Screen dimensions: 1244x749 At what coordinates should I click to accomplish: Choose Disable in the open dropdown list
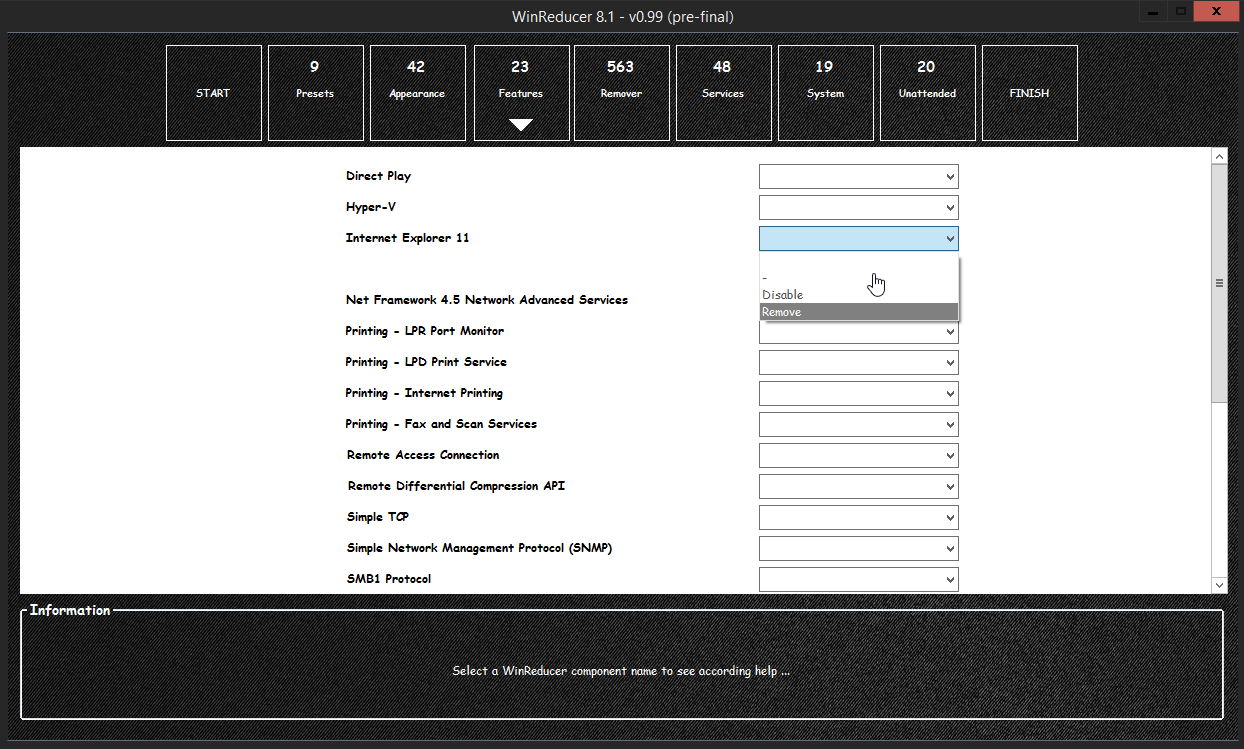coord(858,295)
